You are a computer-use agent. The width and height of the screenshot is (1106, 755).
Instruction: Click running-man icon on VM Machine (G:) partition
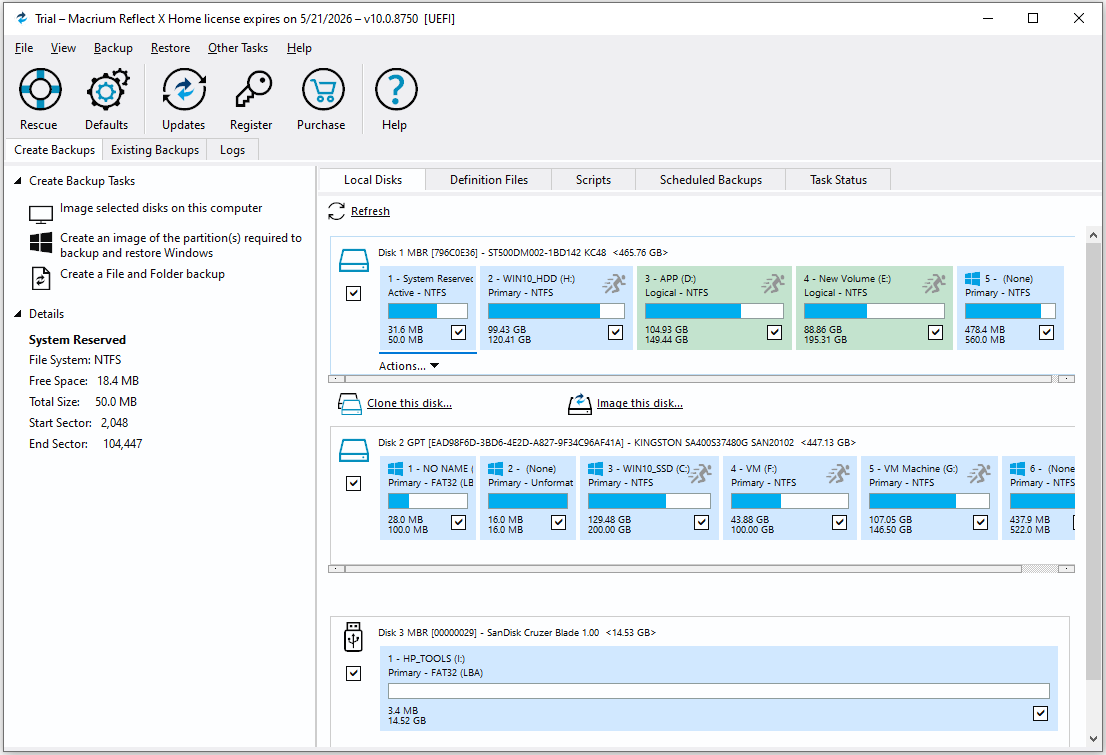click(979, 473)
